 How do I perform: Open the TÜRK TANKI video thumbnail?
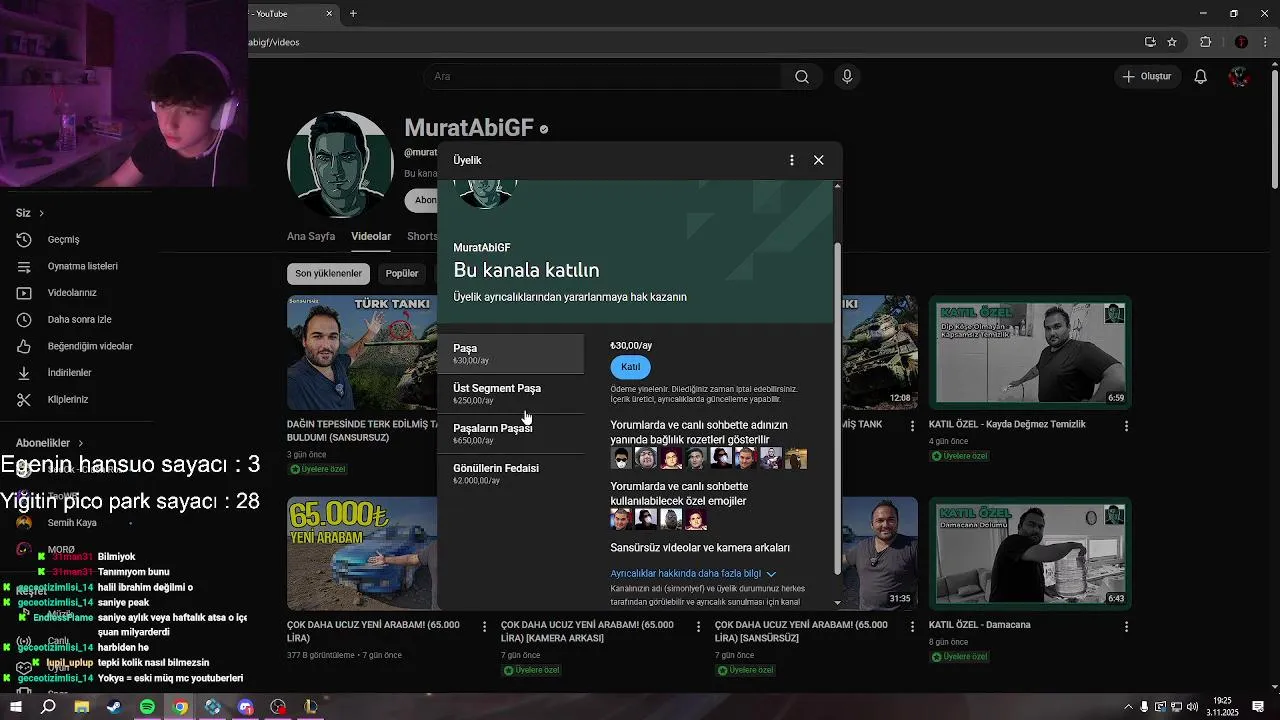point(362,352)
